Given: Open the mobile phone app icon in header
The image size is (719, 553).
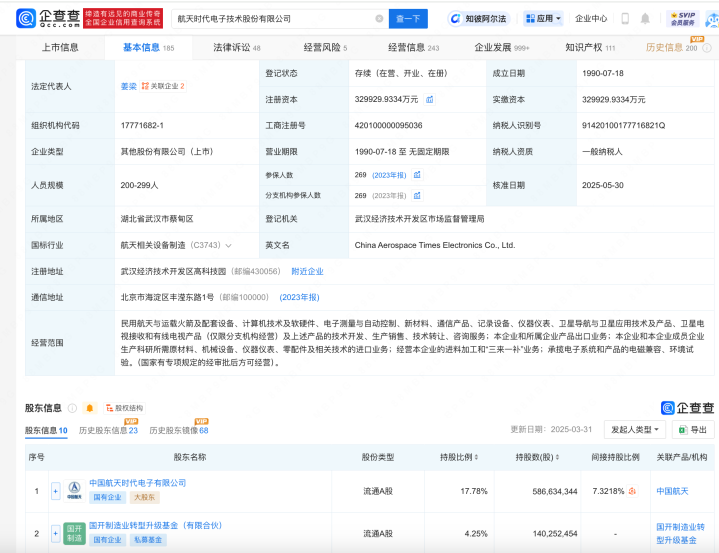Looking at the screenshot, I should pyautogui.click(x=625, y=19).
